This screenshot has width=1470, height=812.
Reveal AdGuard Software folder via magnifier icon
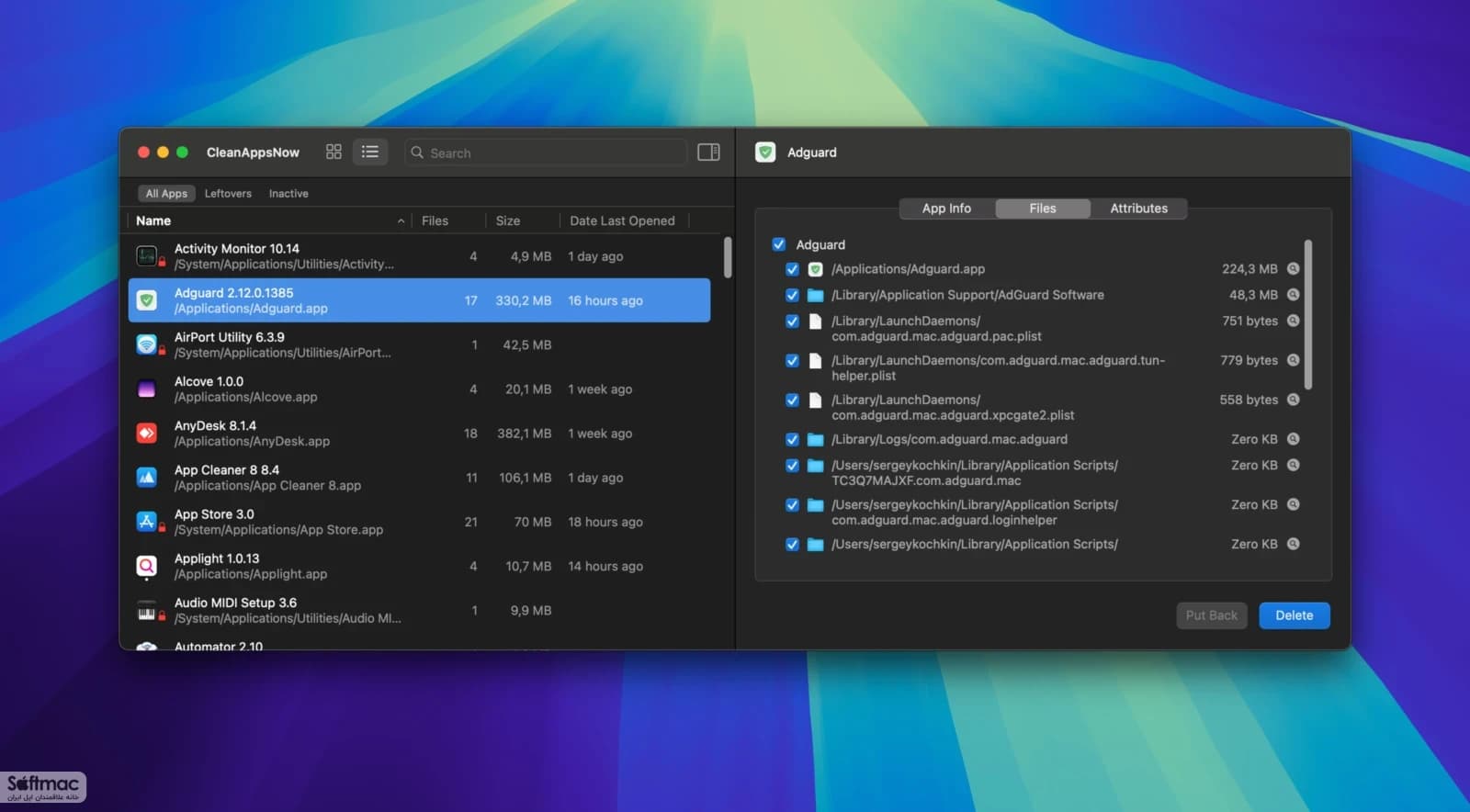click(1293, 295)
